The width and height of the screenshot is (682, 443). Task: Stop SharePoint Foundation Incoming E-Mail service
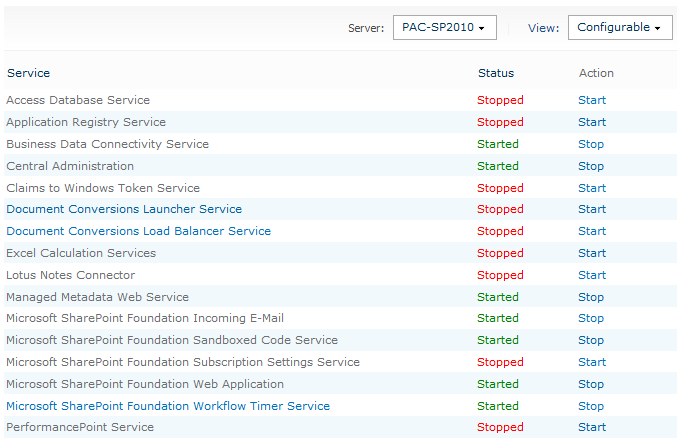[591, 318]
